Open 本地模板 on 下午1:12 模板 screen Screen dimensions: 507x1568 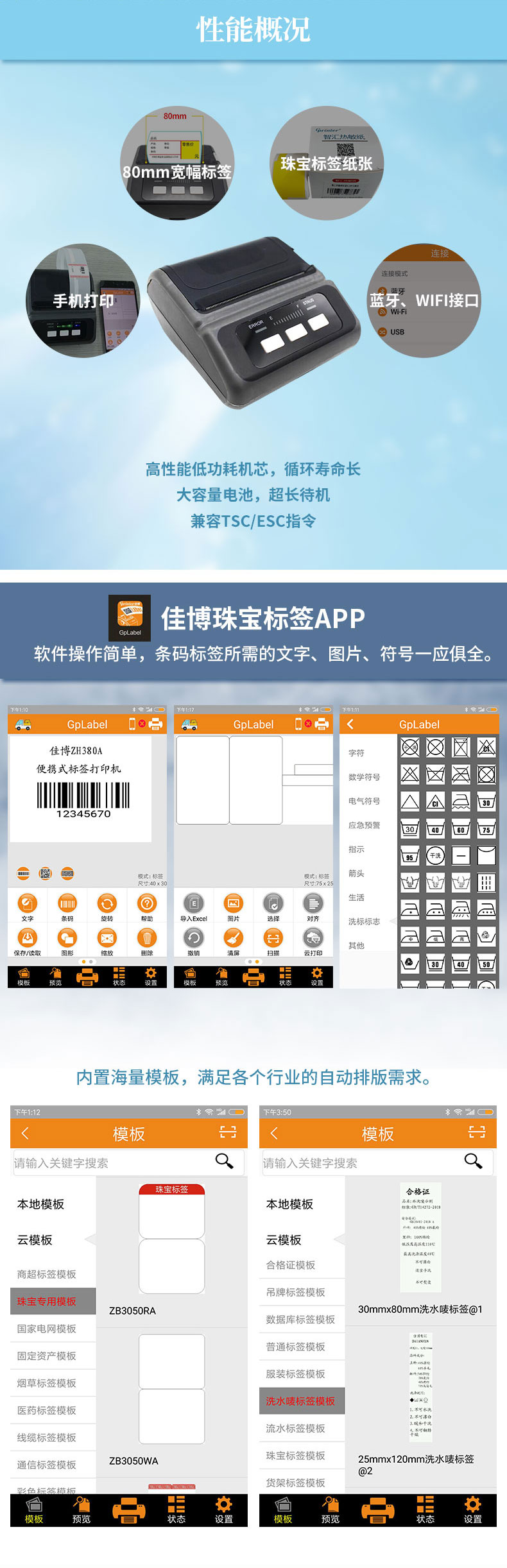tap(40, 1204)
